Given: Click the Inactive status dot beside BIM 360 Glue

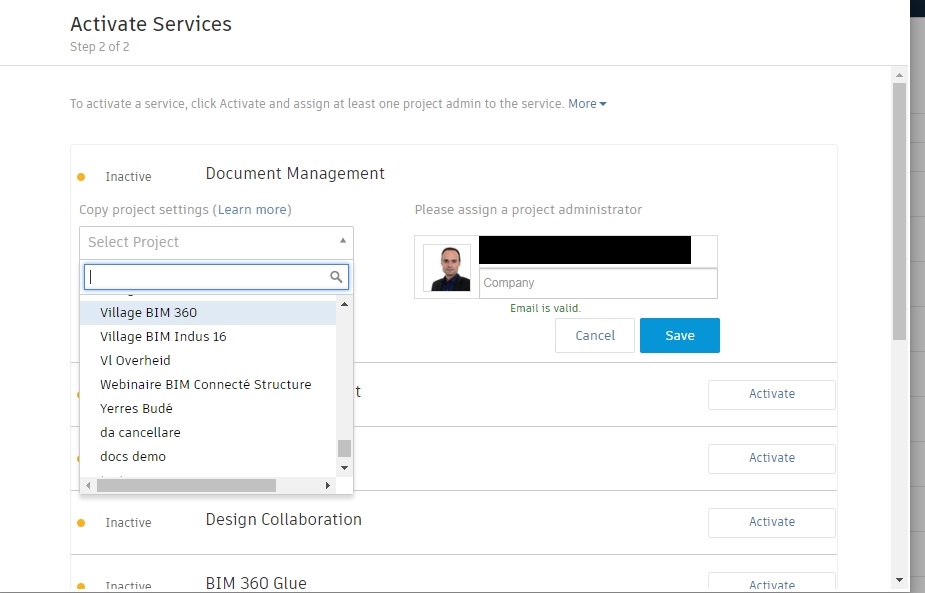Looking at the screenshot, I should [82, 584].
